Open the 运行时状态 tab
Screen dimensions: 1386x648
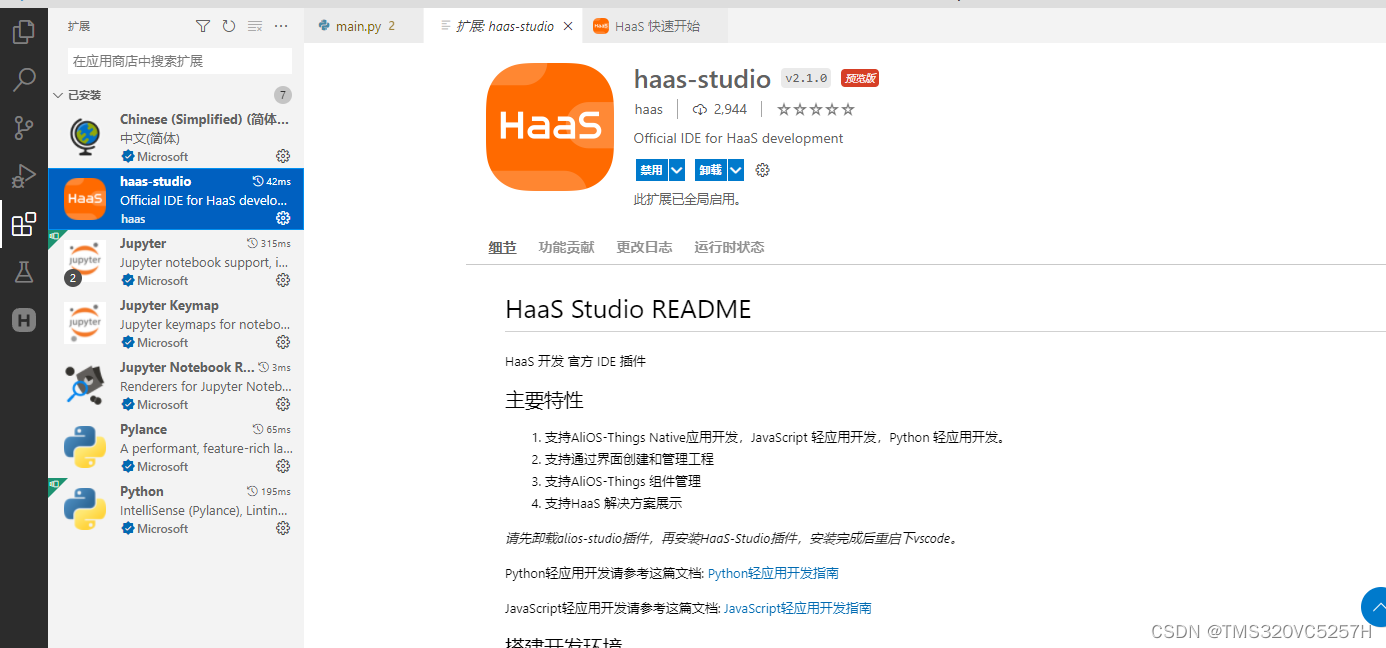click(729, 247)
